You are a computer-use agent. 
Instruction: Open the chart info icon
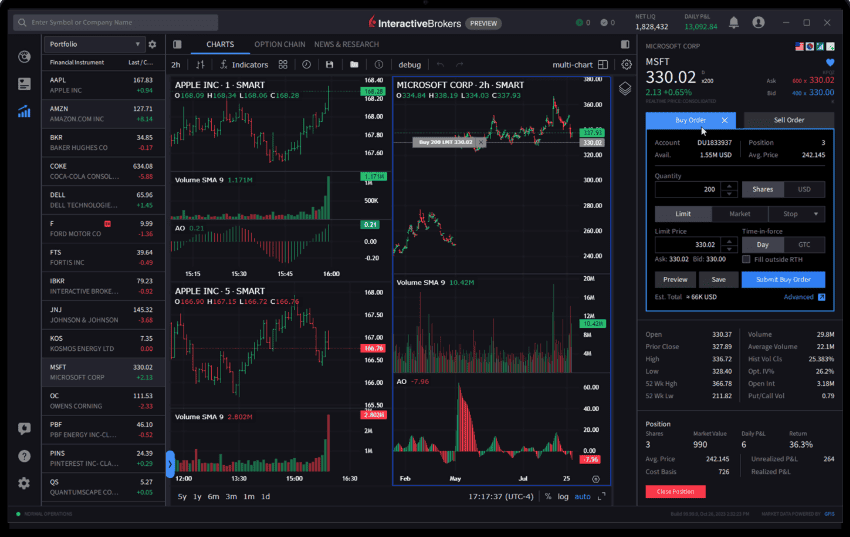(x=379, y=64)
